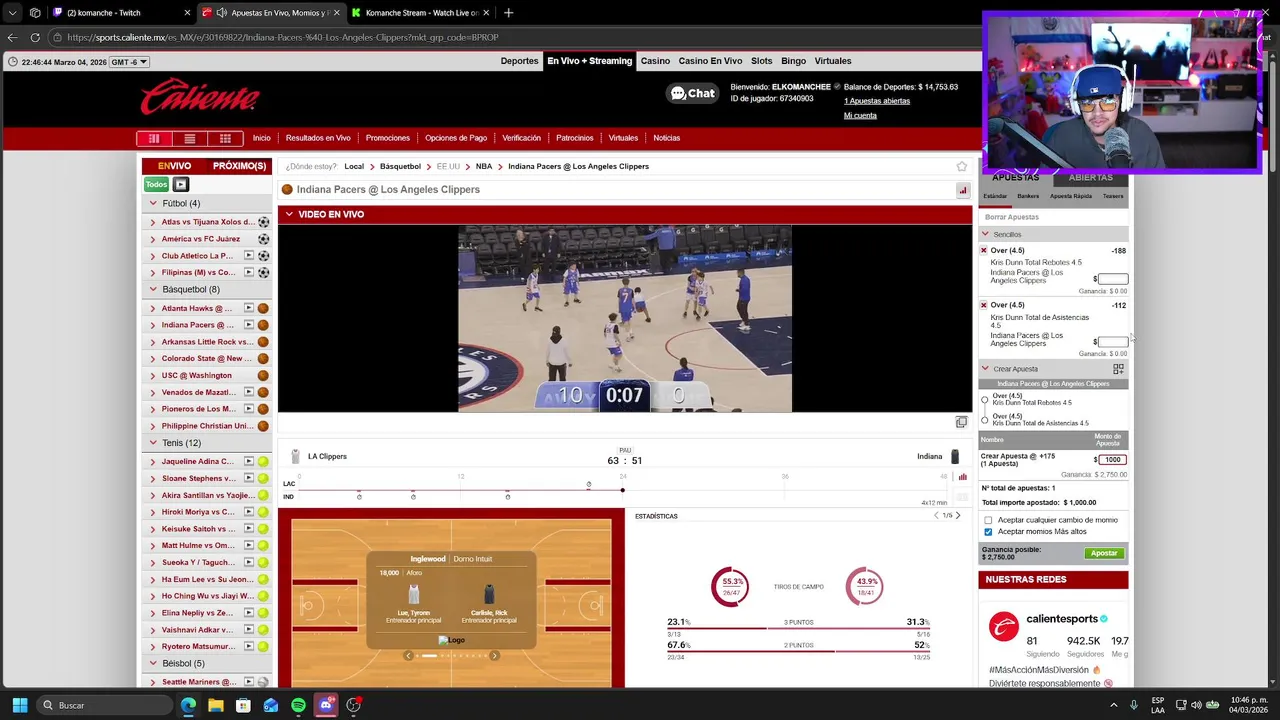The image size is (1280, 720).
Task: Click the Windows taskbar Buscar search box
Action: (105, 705)
